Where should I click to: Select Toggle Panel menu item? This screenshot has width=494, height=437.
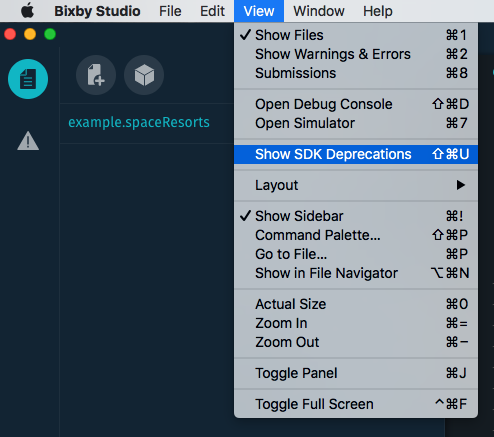pyautogui.click(x=356, y=373)
